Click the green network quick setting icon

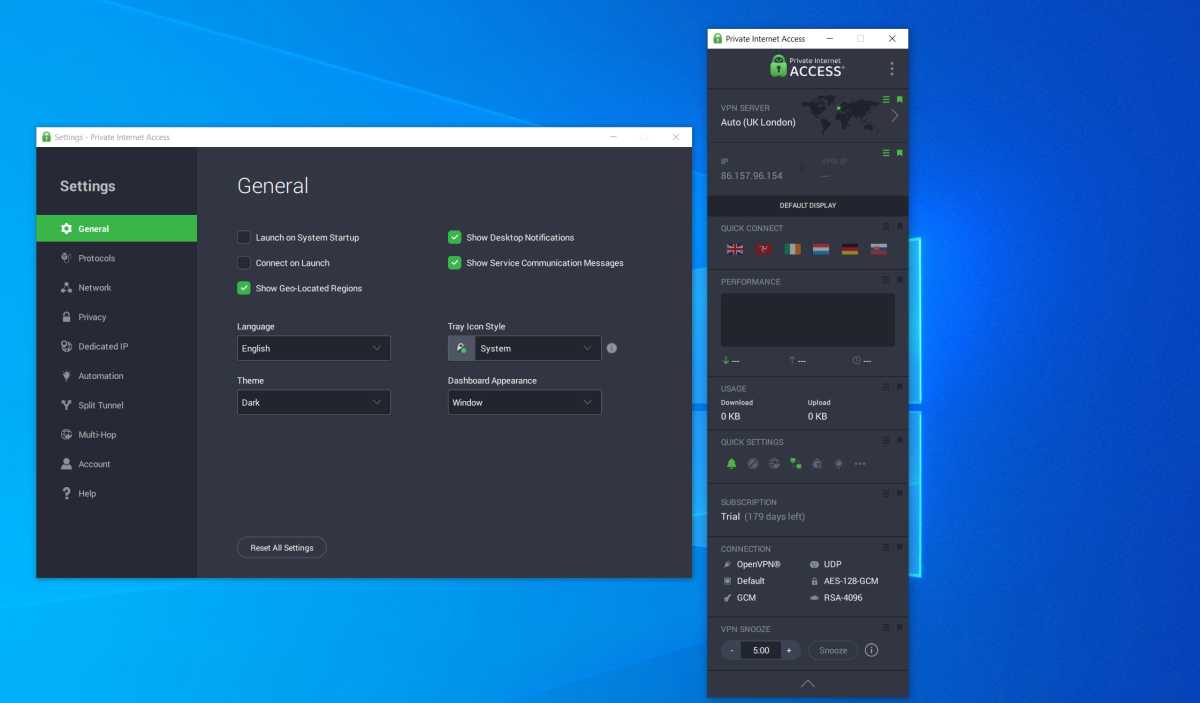[x=796, y=464]
